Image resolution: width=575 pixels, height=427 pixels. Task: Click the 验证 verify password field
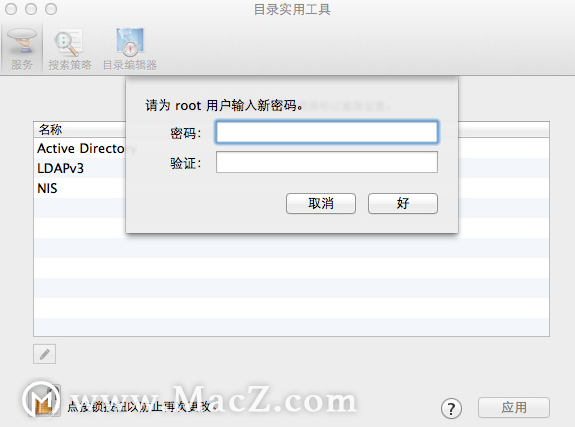point(327,162)
